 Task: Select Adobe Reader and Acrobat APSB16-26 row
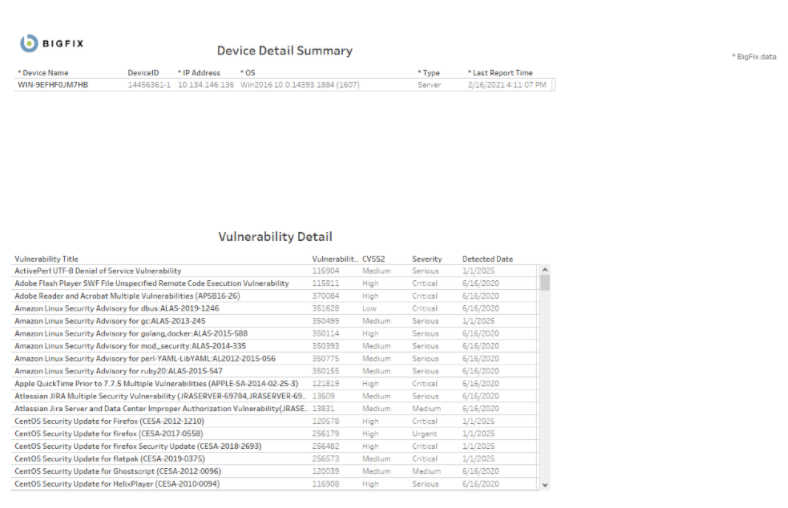[274, 296]
